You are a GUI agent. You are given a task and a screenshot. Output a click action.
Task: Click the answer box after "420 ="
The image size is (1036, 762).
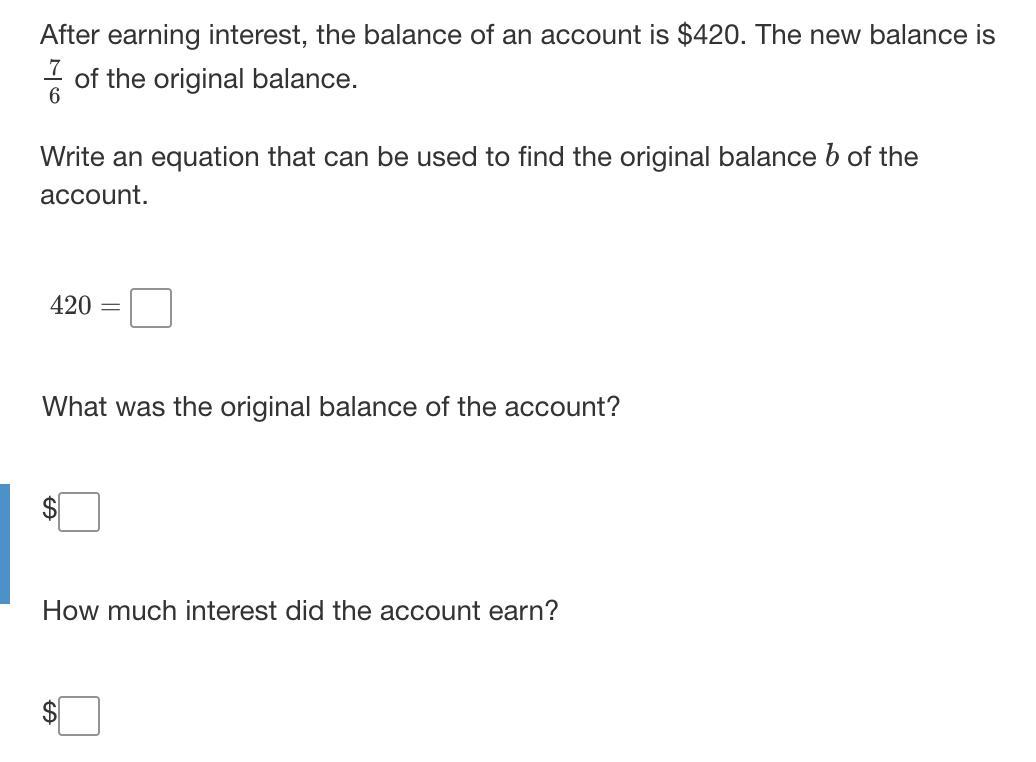point(150,307)
